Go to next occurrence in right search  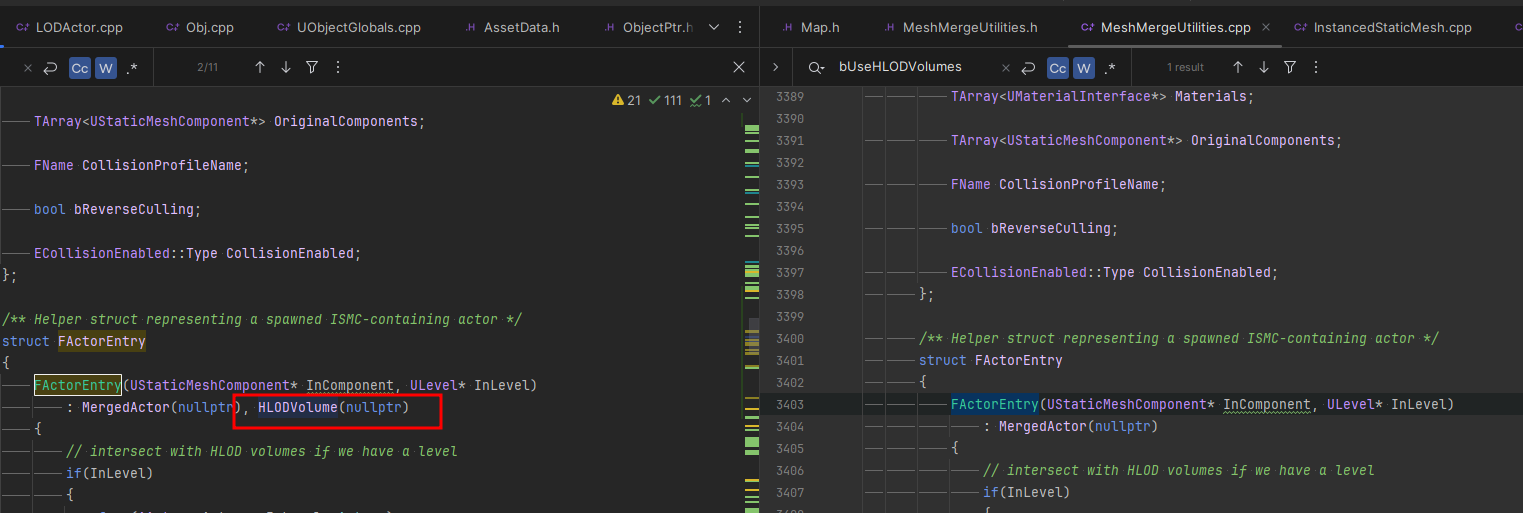pos(1264,67)
